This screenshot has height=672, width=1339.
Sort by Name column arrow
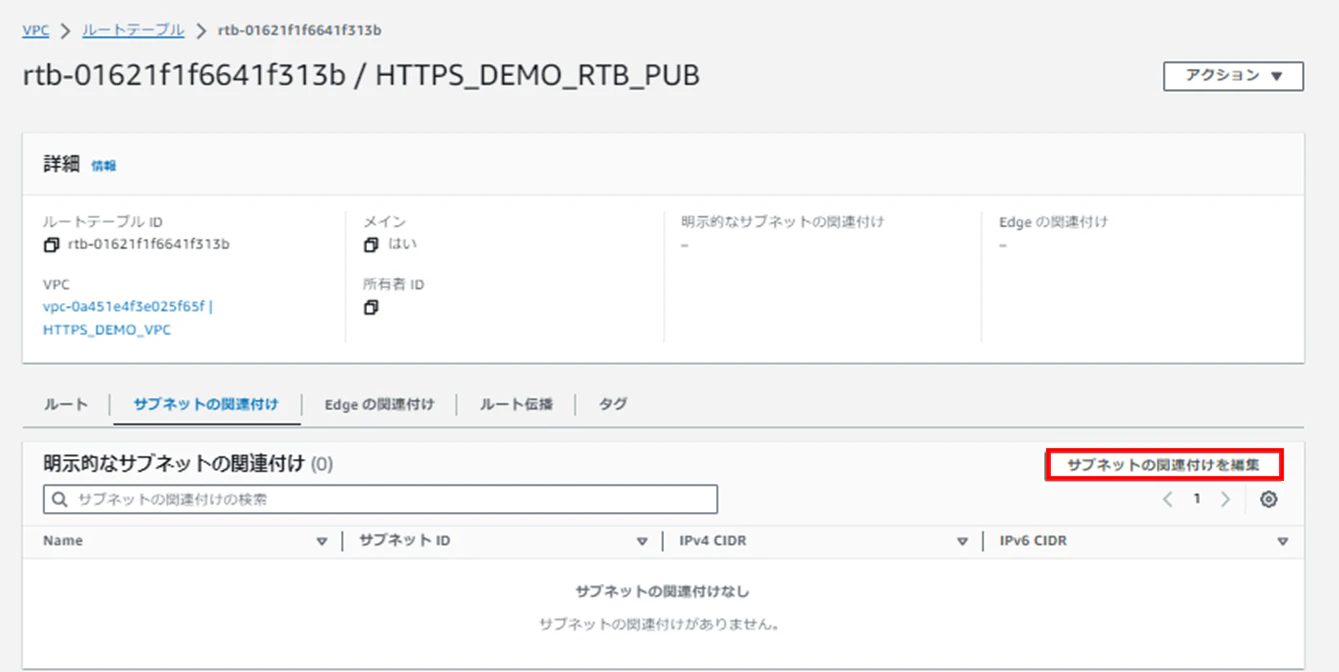point(322,542)
